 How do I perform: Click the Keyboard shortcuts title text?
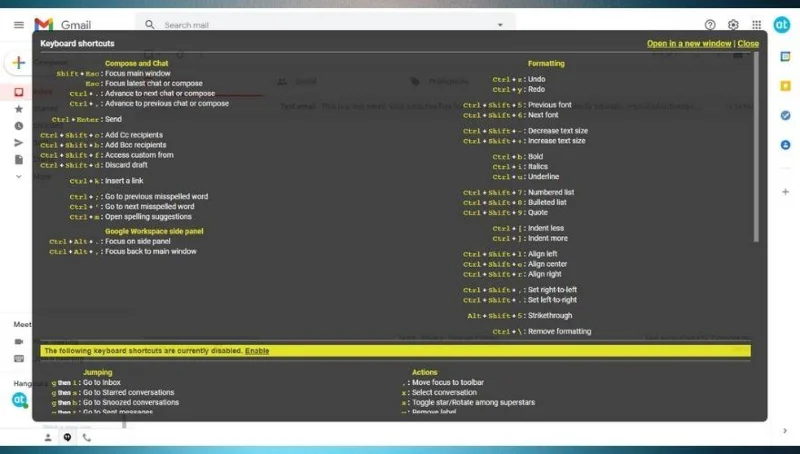point(78,44)
